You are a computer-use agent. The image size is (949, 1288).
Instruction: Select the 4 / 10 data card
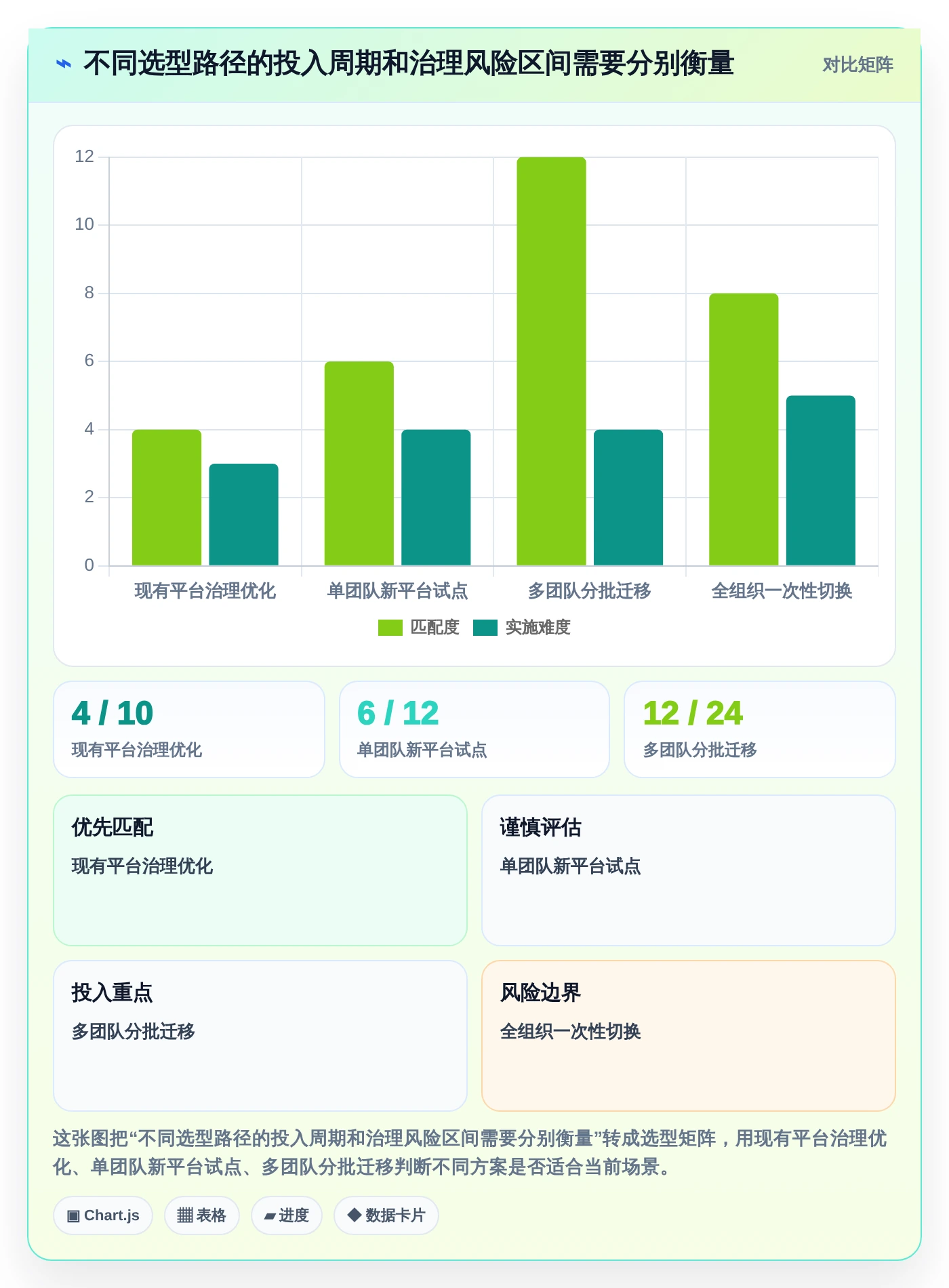[189, 729]
